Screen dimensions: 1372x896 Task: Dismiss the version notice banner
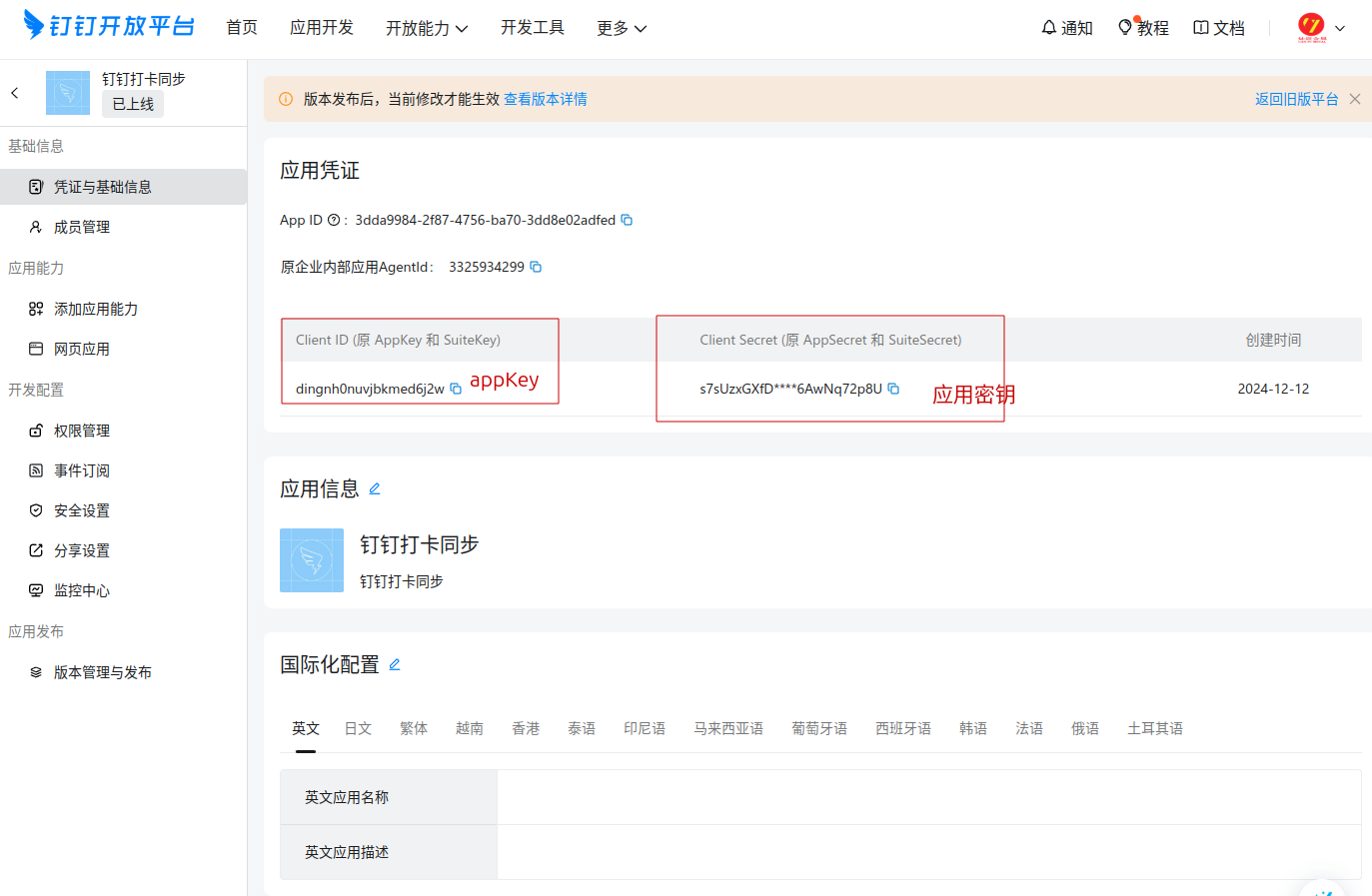(1355, 99)
